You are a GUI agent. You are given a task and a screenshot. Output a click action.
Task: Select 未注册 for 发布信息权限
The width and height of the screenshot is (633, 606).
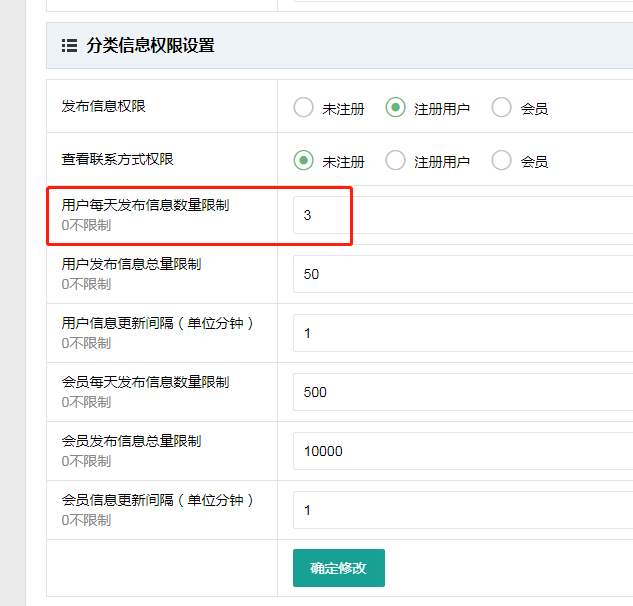coord(303,108)
